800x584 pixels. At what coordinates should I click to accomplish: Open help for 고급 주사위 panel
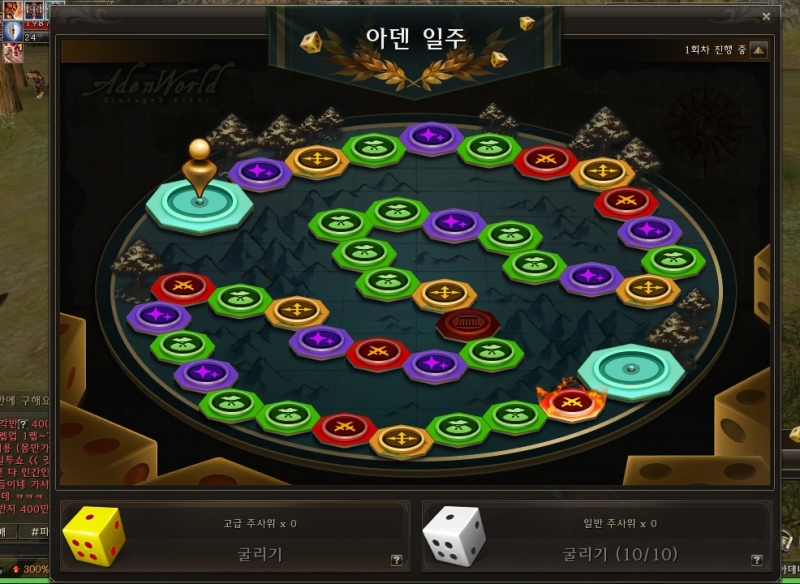click(396, 560)
